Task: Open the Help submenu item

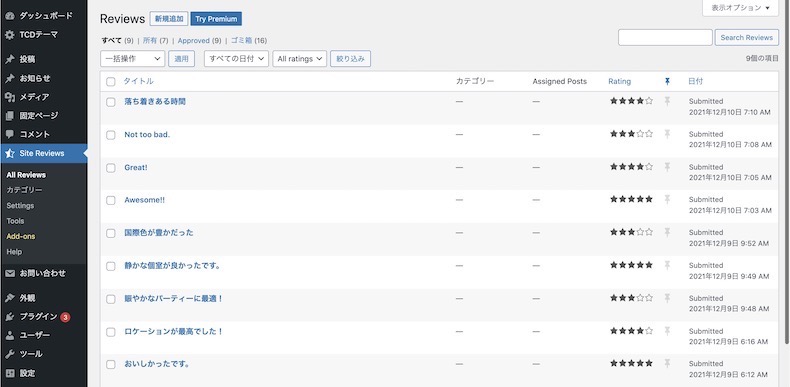Action: tap(14, 251)
